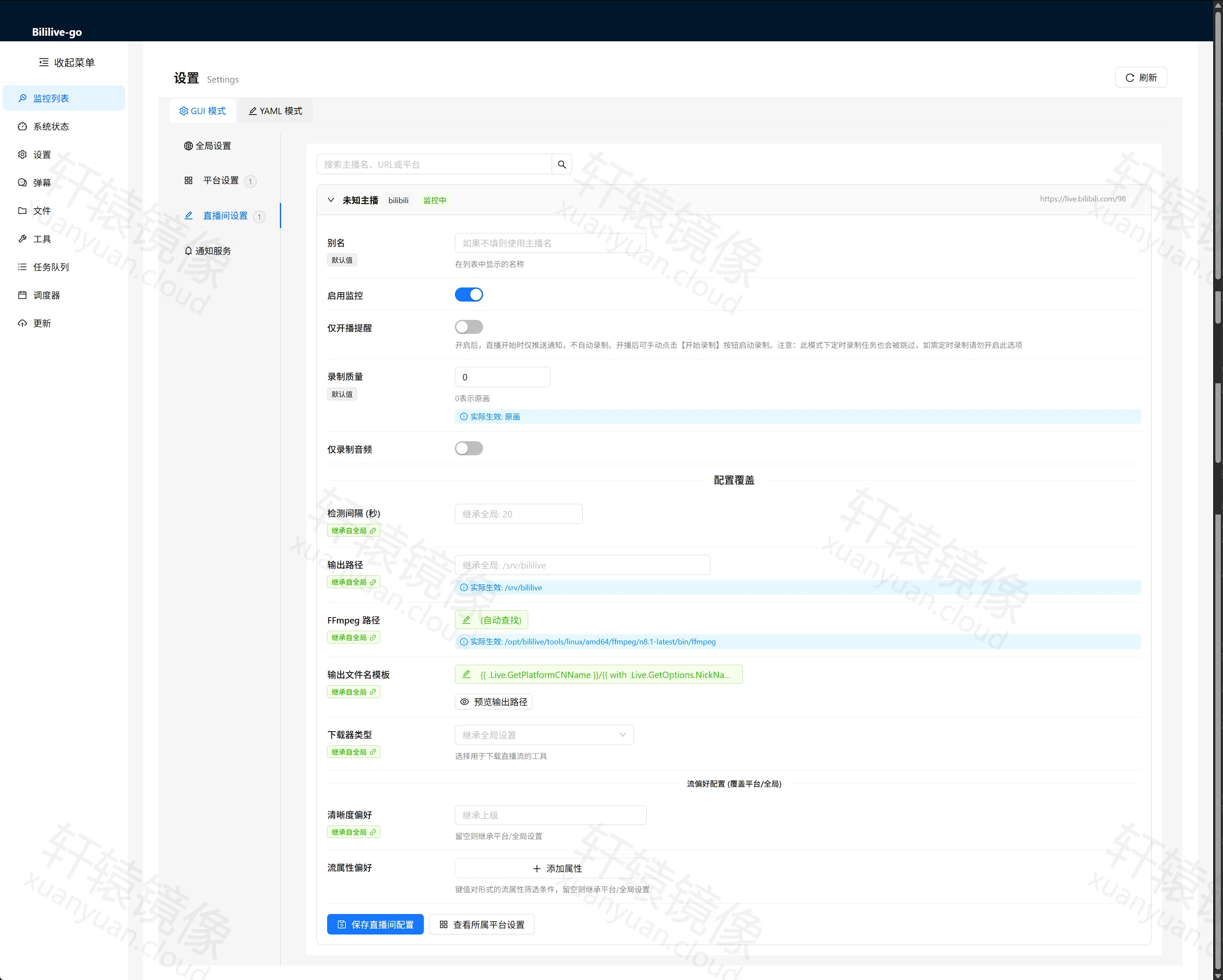
Task: Click the 录制质量 number field
Action: point(503,377)
